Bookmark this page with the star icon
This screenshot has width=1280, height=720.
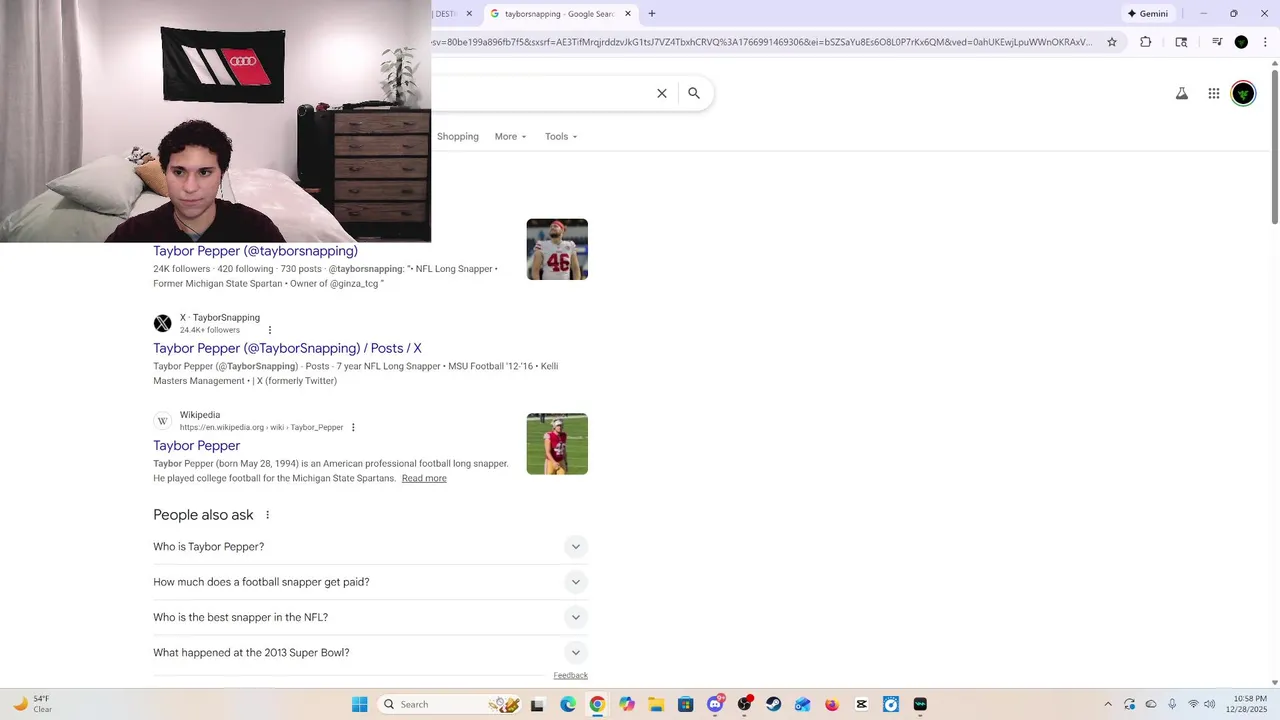click(1111, 42)
